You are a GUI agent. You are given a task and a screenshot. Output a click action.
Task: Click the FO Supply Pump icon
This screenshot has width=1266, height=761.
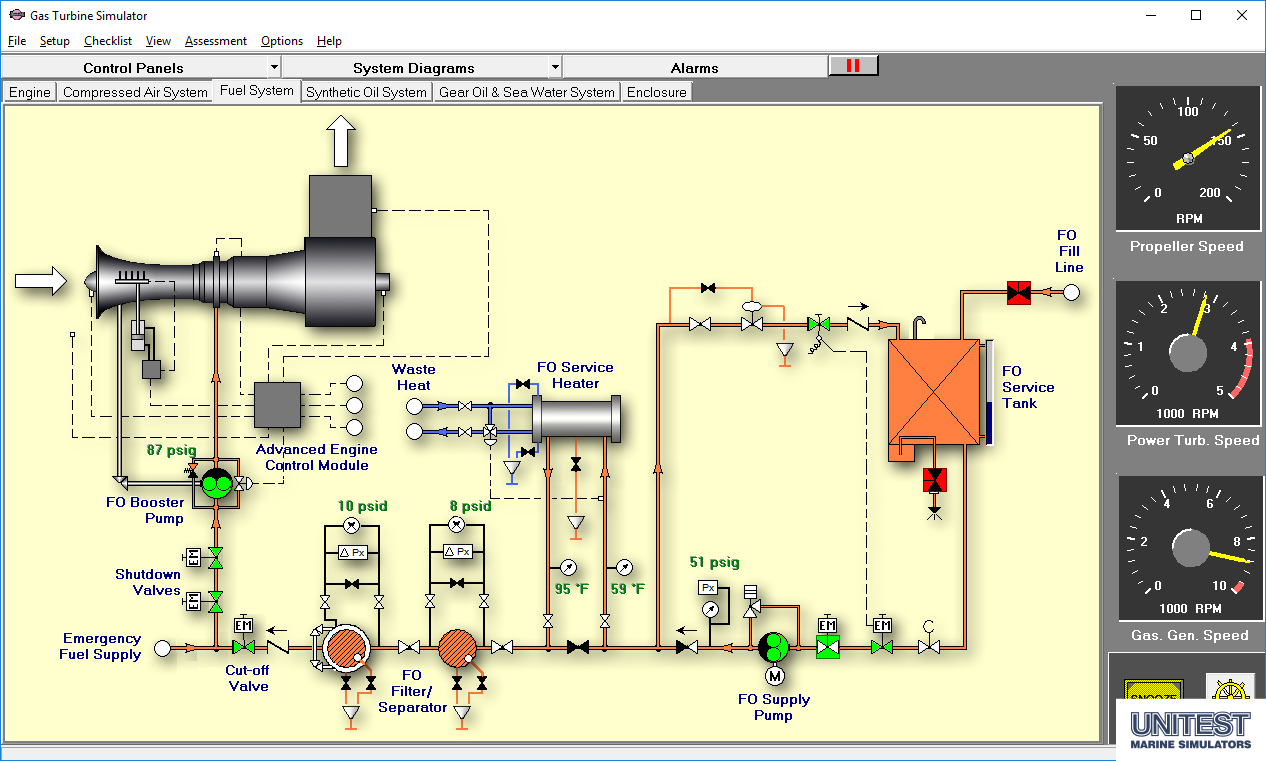(x=773, y=647)
